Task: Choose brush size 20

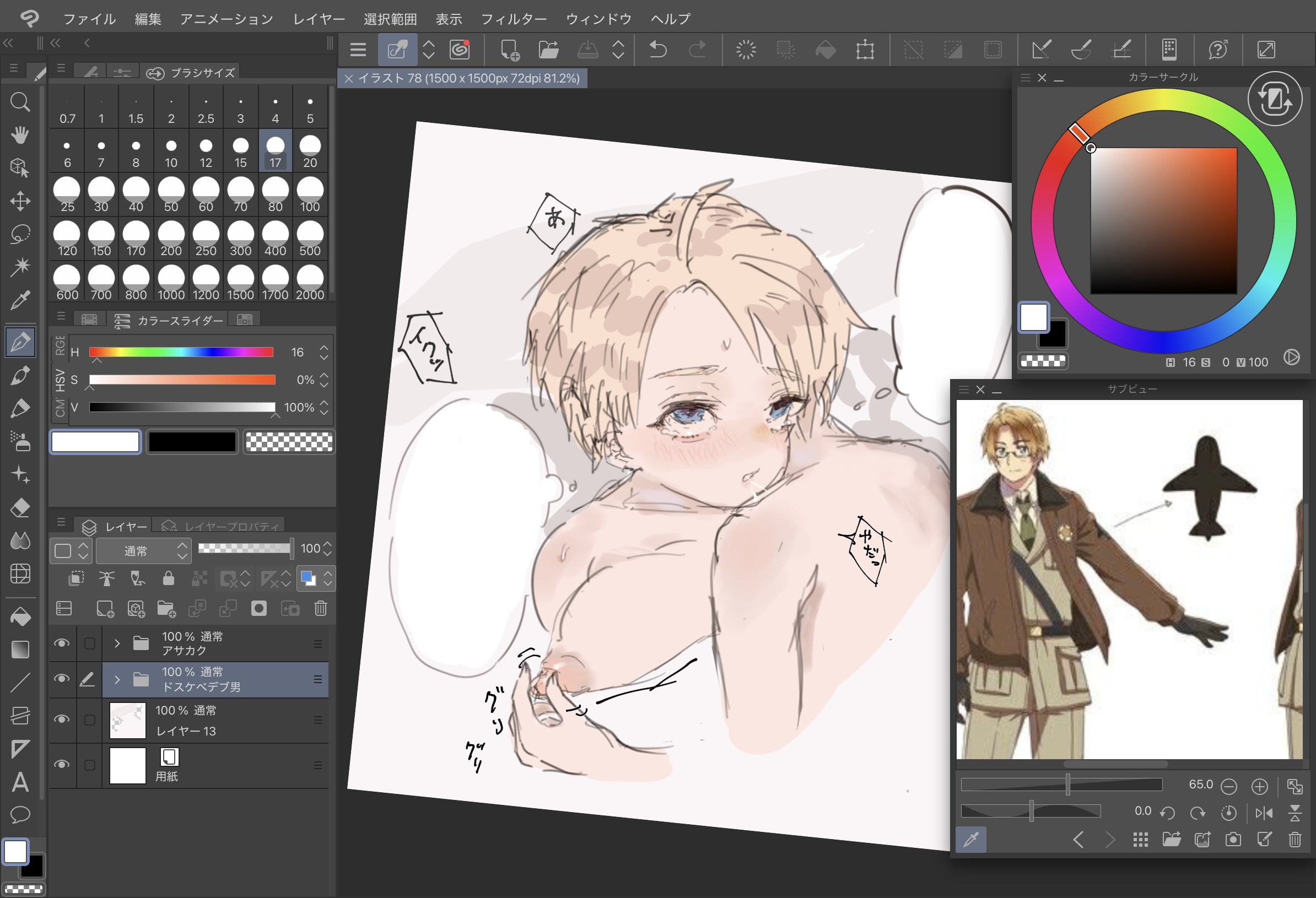Action: (310, 152)
